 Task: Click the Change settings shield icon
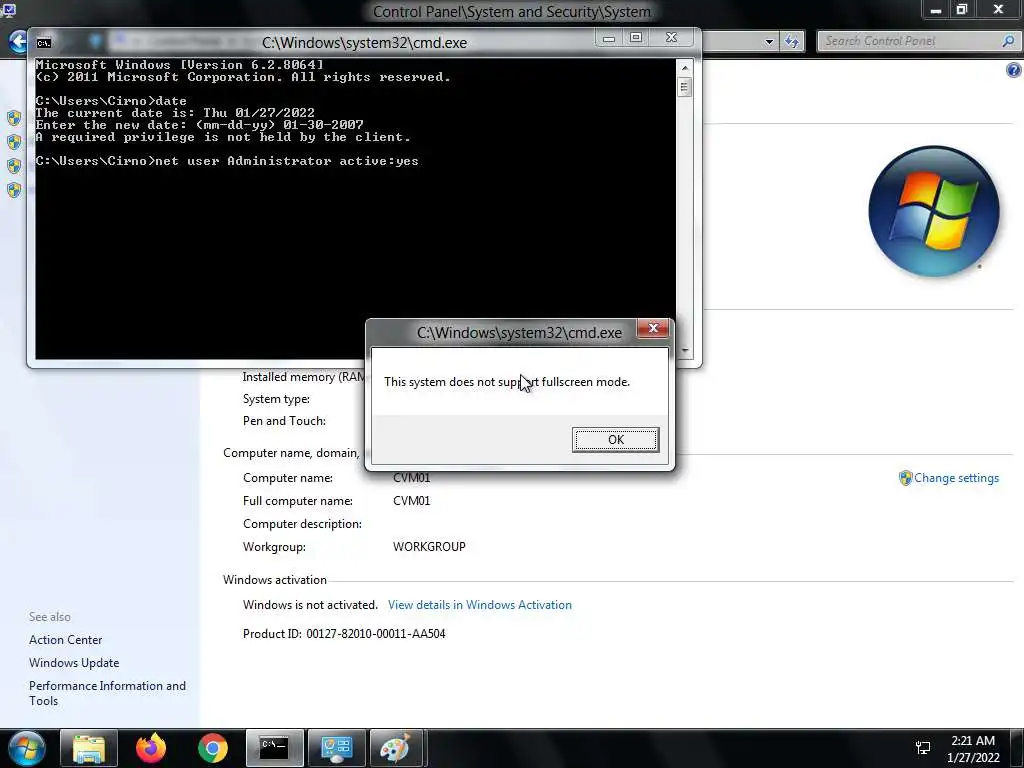tap(905, 478)
